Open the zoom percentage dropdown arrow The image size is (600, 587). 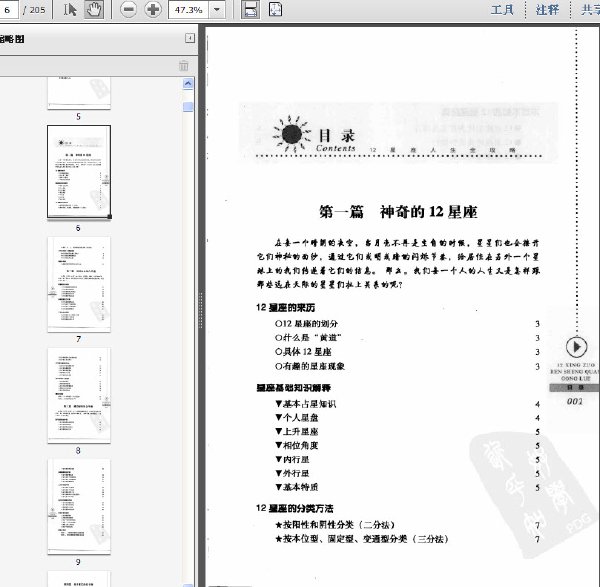[217, 10]
